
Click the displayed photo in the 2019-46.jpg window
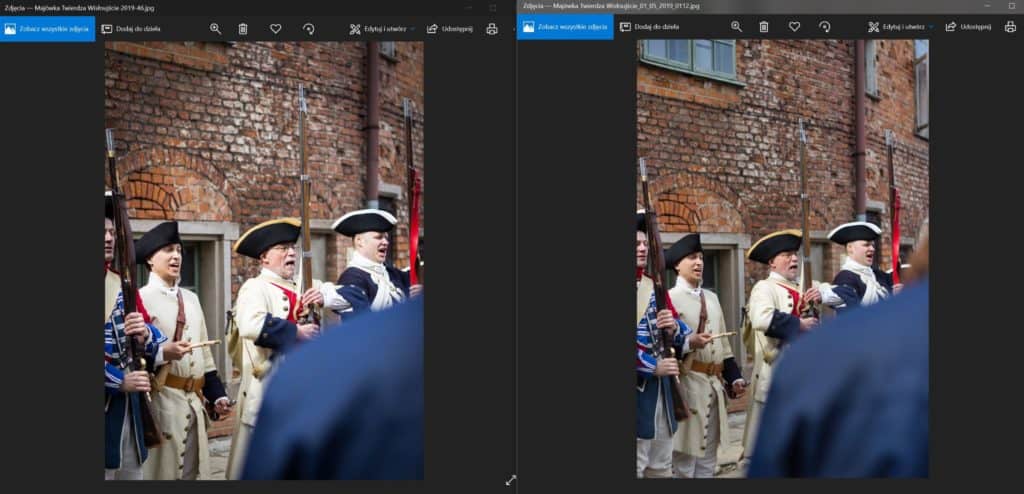pyautogui.click(x=264, y=260)
